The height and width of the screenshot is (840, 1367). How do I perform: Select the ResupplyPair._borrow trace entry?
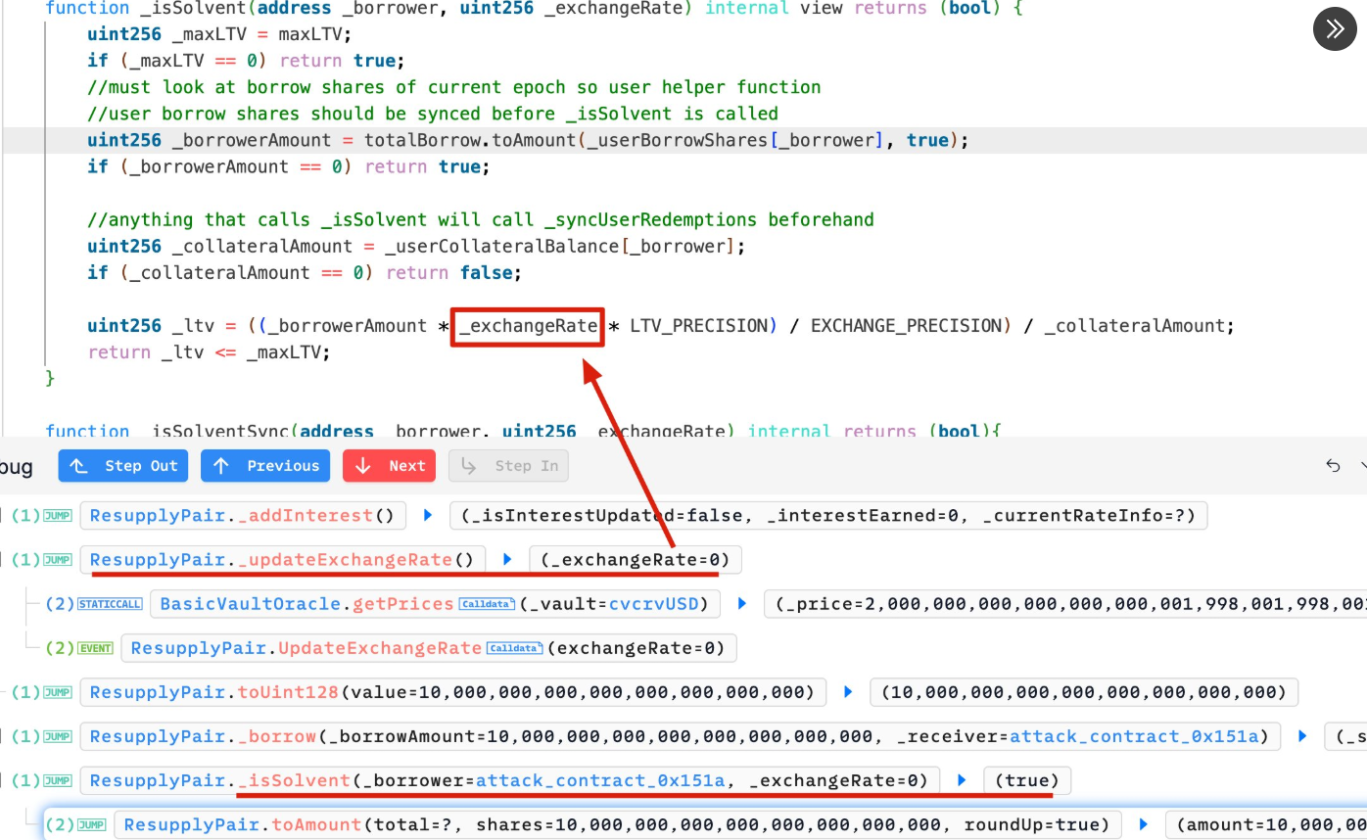(680, 736)
